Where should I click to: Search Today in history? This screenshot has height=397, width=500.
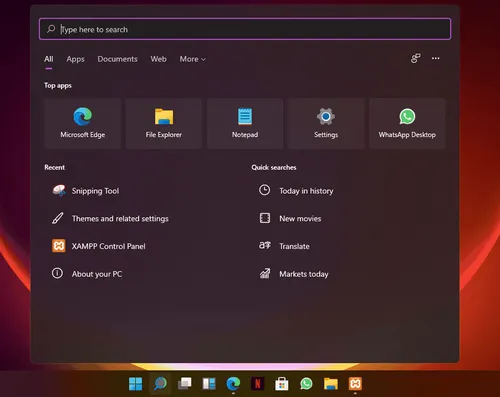click(306, 191)
